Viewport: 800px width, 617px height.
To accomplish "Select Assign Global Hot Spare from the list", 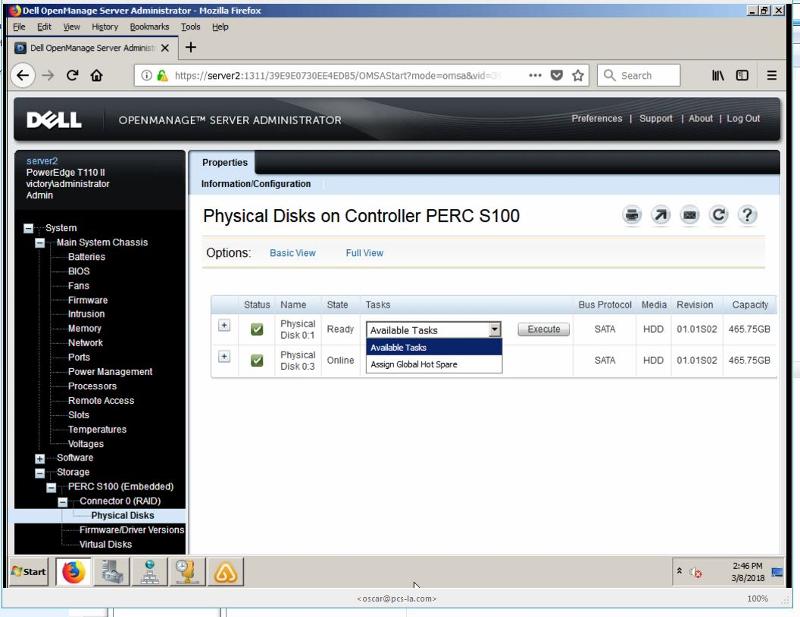I will (x=434, y=364).
